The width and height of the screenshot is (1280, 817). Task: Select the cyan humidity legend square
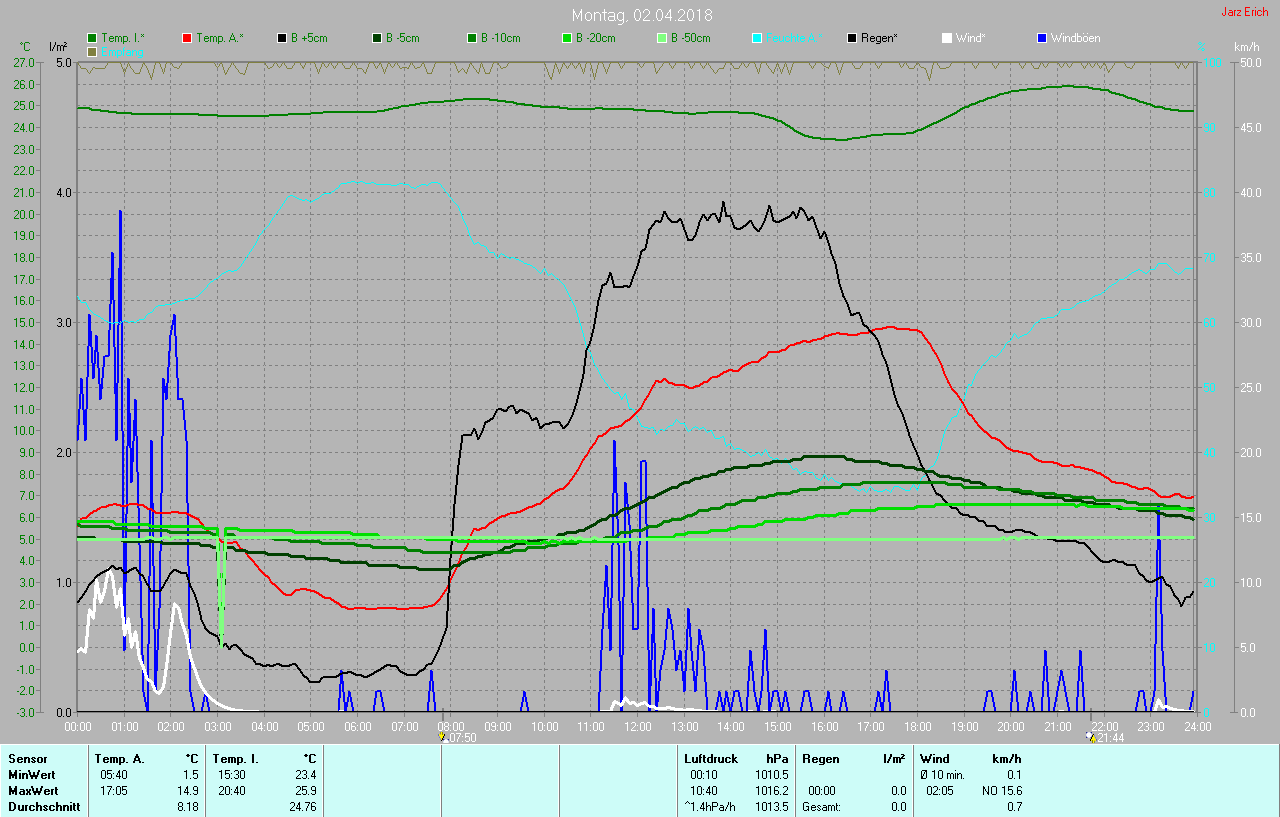758,38
